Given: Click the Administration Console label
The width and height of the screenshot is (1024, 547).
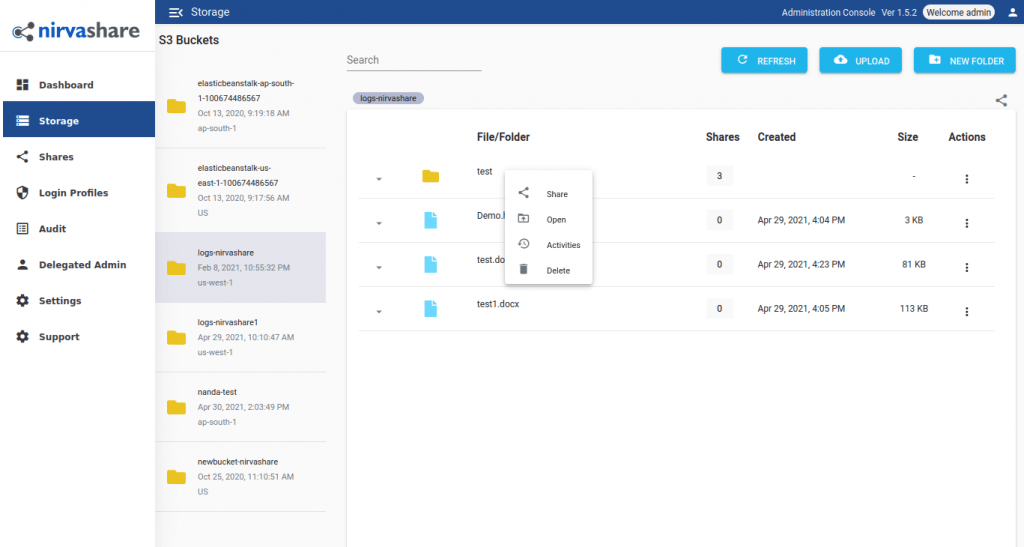Looking at the screenshot, I should [828, 12].
